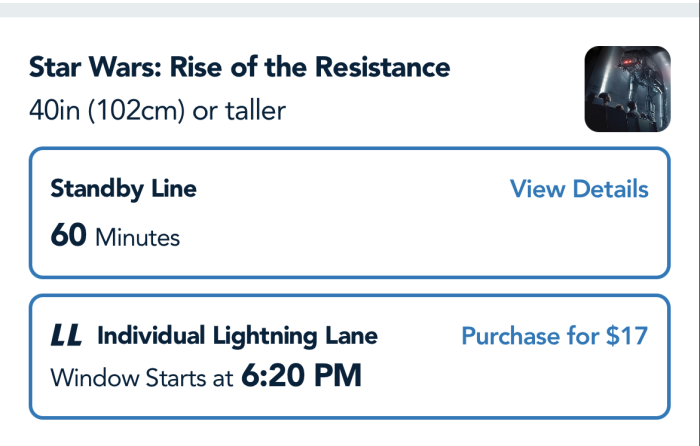The image size is (700, 446).
Task: Click the LL Lightning Lane icon
Action: tap(67, 337)
